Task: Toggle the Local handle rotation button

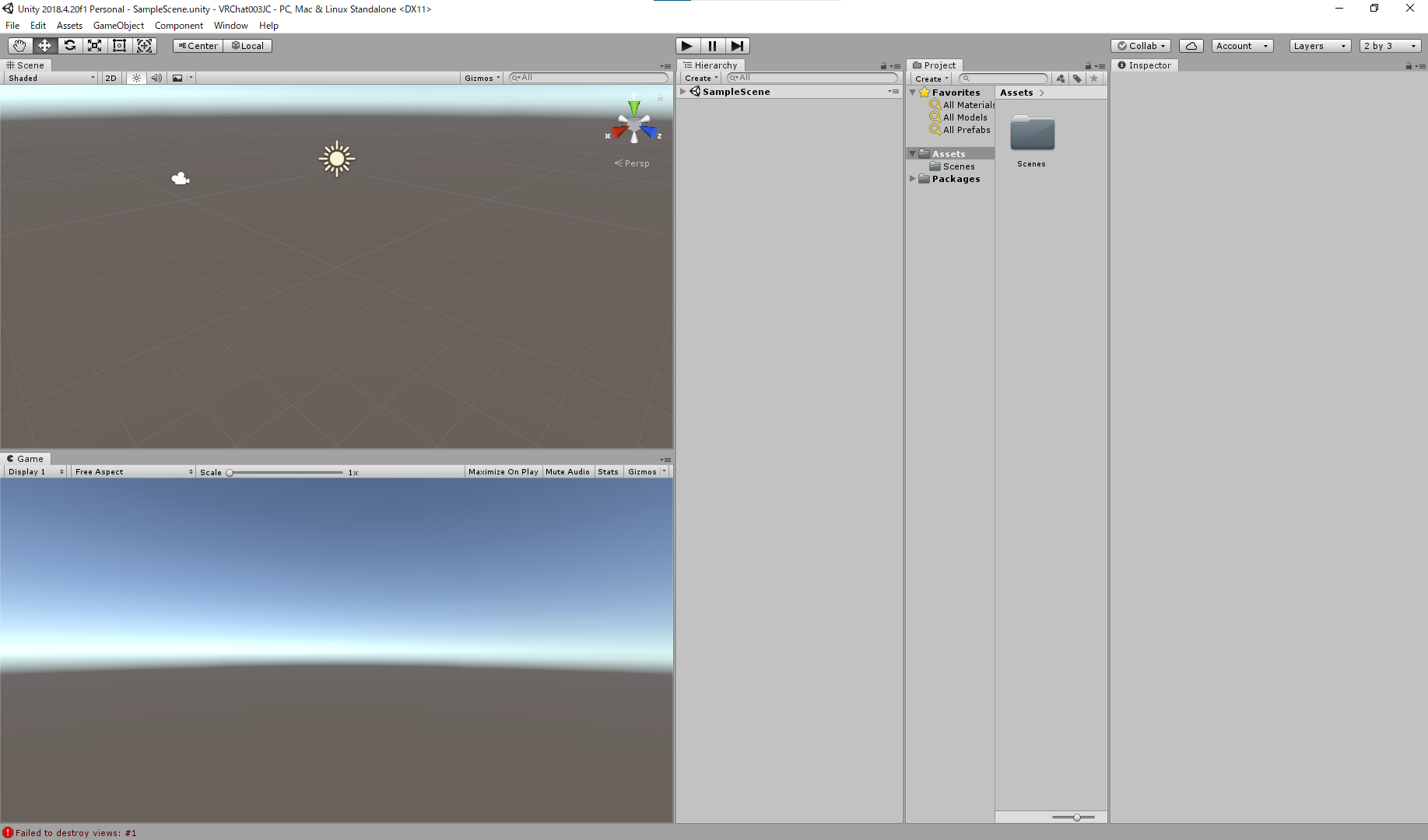Action: pyautogui.click(x=248, y=46)
